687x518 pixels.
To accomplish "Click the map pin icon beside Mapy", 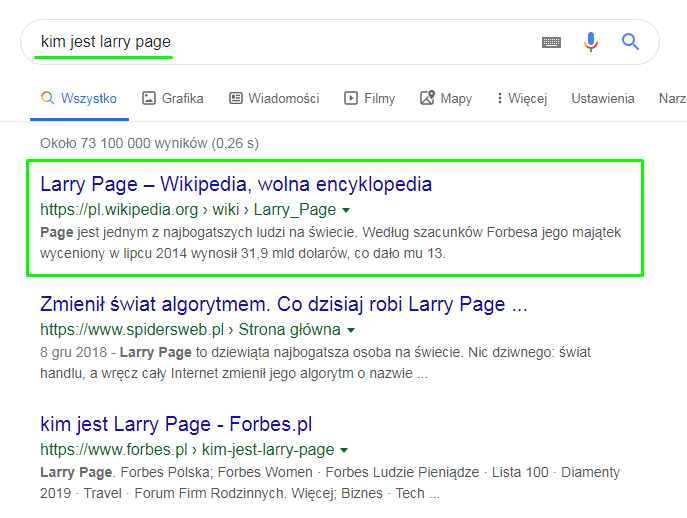I will pyautogui.click(x=427, y=98).
